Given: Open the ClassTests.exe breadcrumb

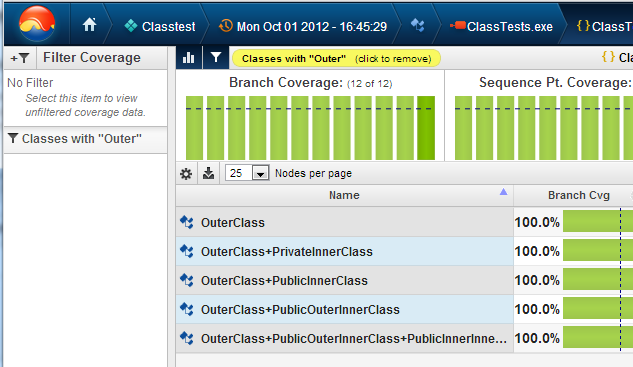Looking at the screenshot, I should (501, 27).
